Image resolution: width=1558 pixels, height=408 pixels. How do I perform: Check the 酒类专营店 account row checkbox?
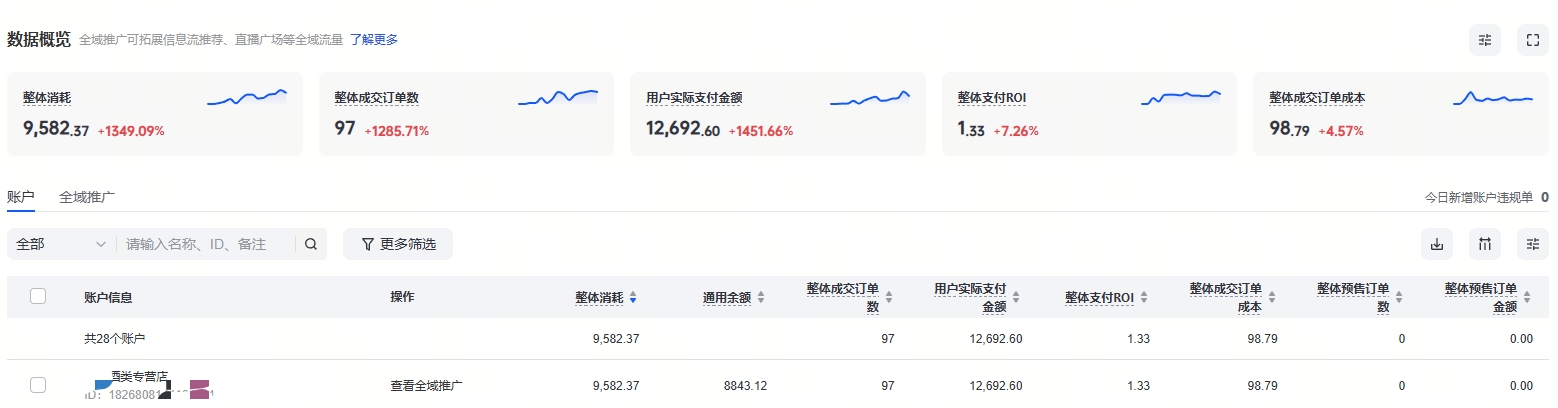pyautogui.click(x=38, y=385)
